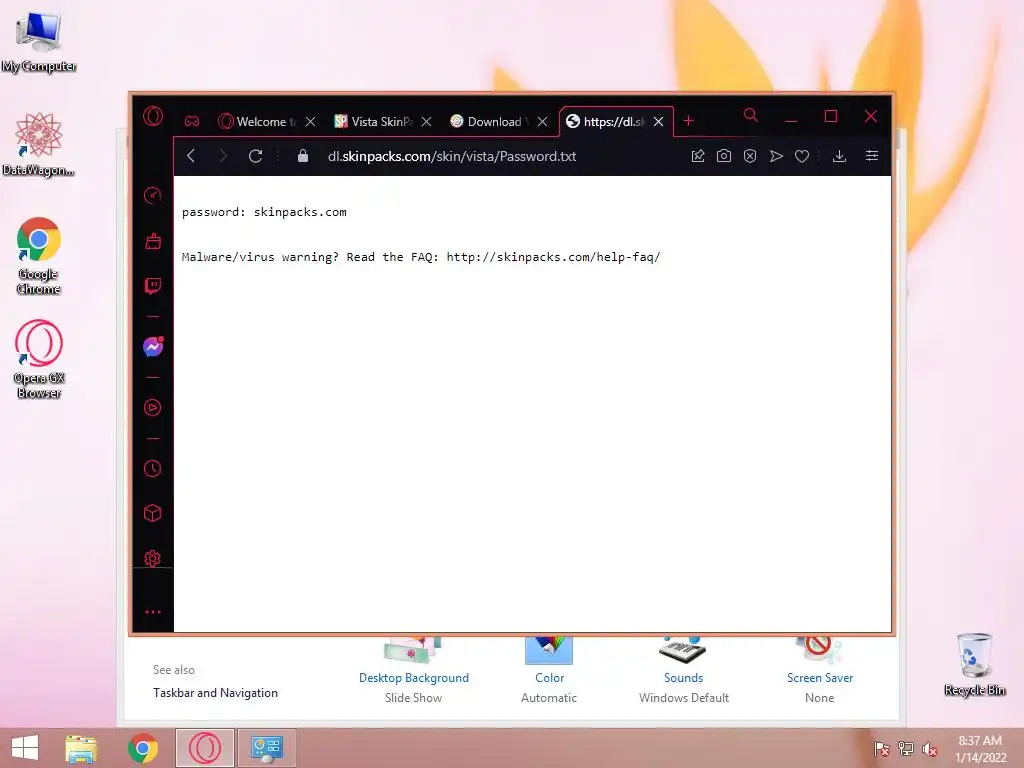Open the Windows Start button
1024x768 pixels.
click(25, 748)
